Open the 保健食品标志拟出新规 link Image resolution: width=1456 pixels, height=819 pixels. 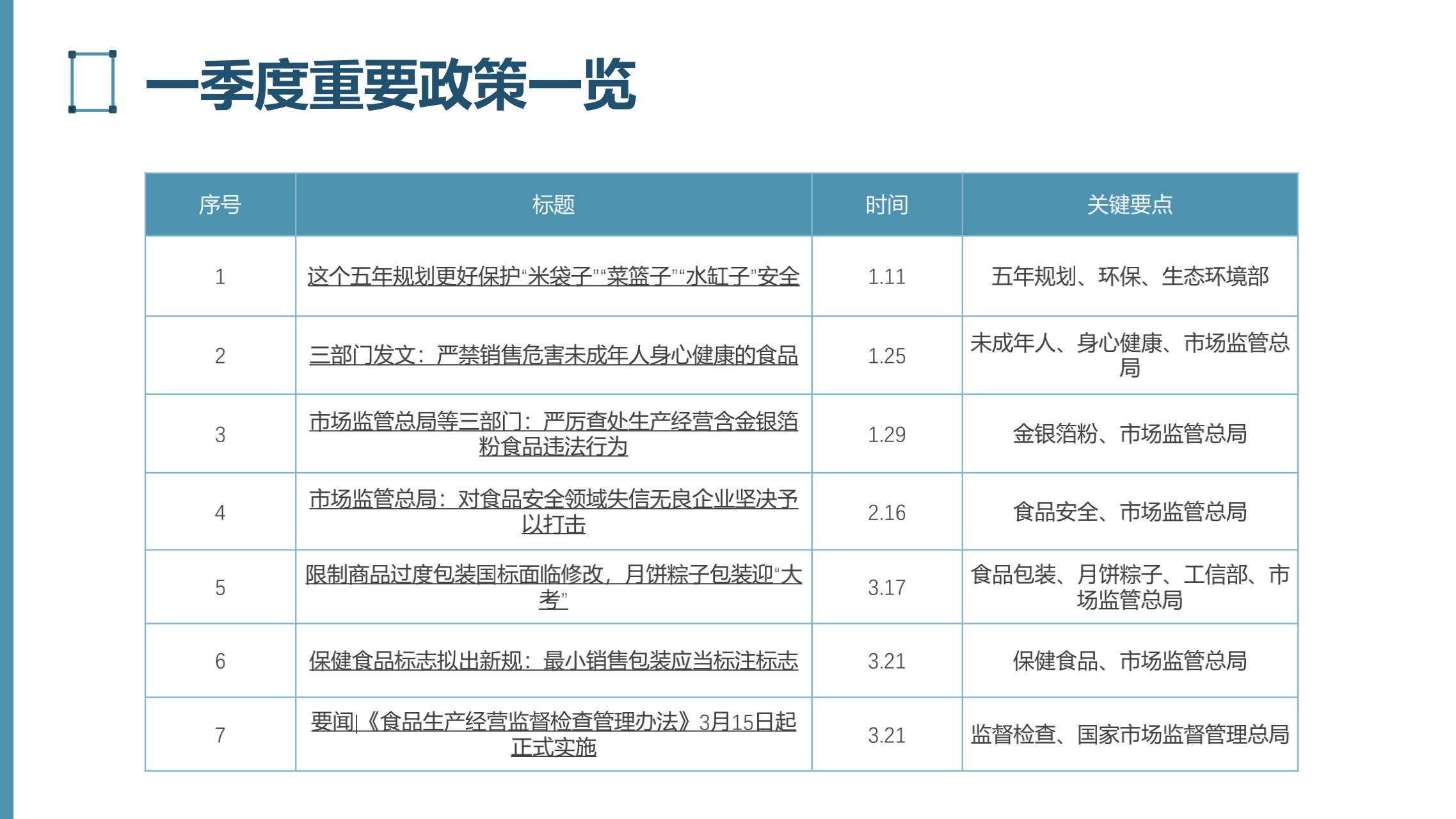[x=553, y=660]
